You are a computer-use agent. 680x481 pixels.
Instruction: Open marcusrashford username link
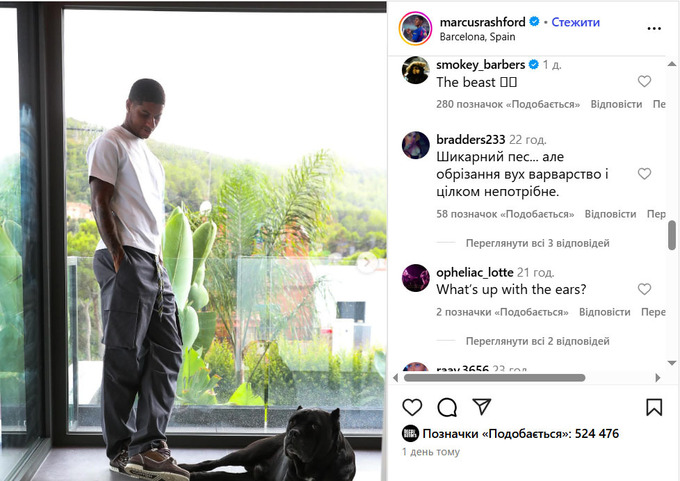(482, 22)
